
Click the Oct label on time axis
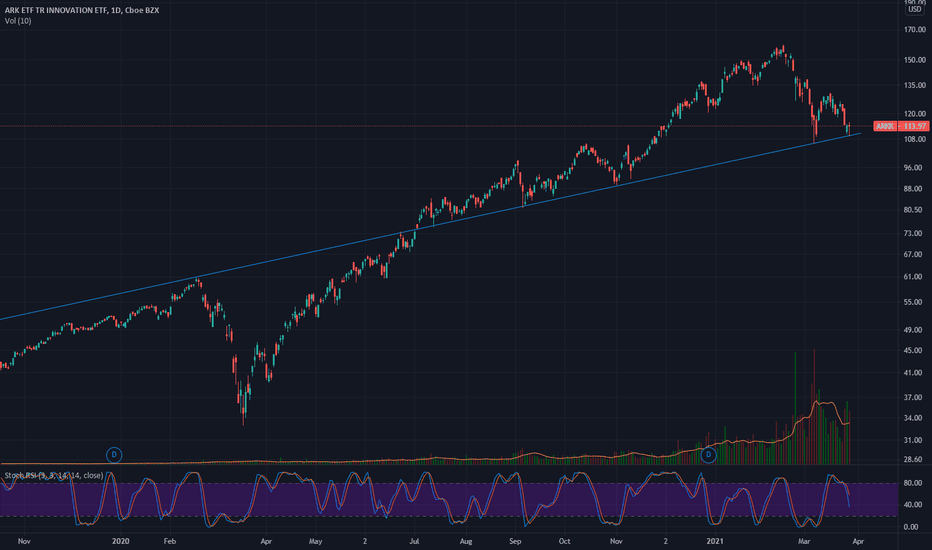pyautogui.click(x=565, y=541)
